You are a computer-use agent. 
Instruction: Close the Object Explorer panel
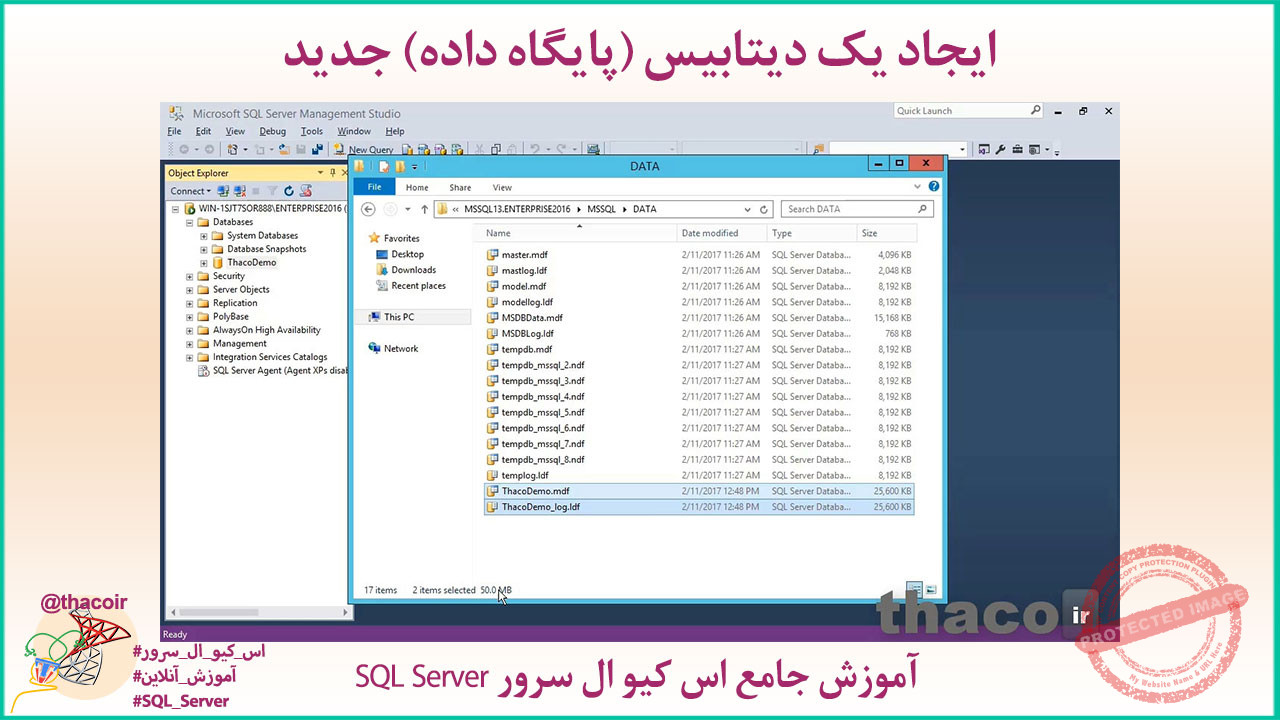tap(344, 173)
